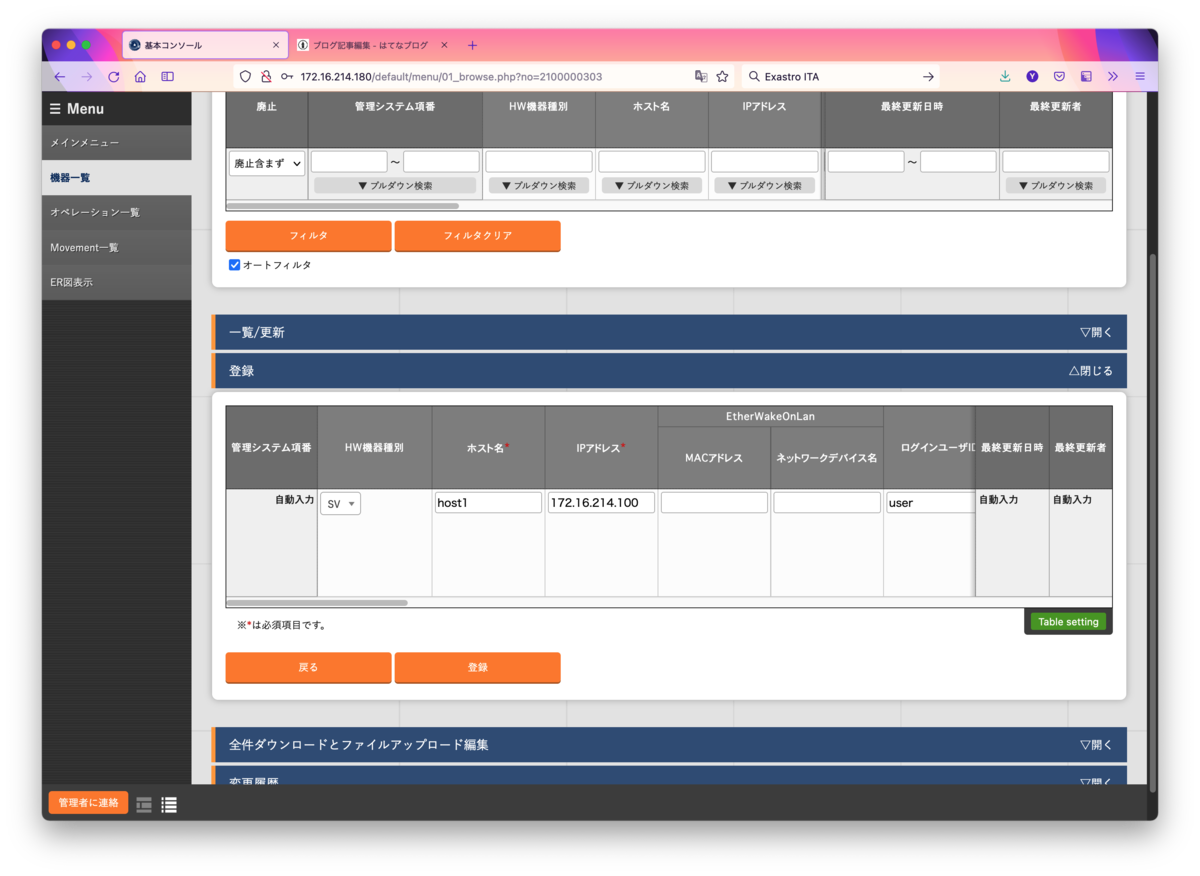Screen dimensions: 1200x876
Task: Select the 基本コンソール browser tab
Action: click(x=205, y=45)
